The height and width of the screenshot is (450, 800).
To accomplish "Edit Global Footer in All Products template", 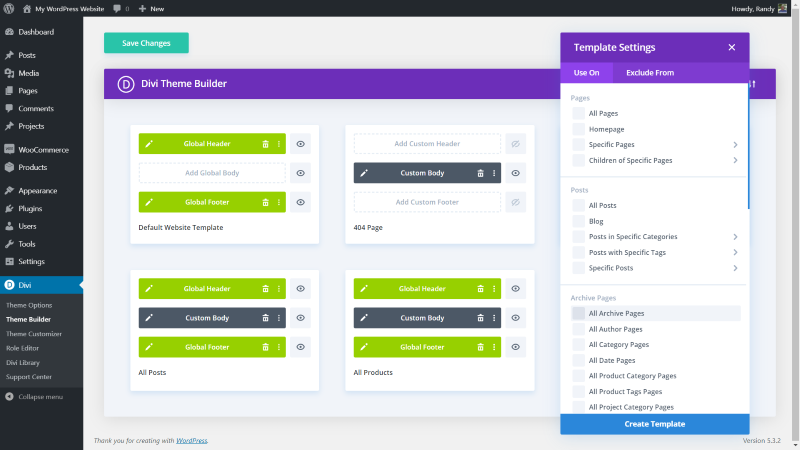I will 364,347.
